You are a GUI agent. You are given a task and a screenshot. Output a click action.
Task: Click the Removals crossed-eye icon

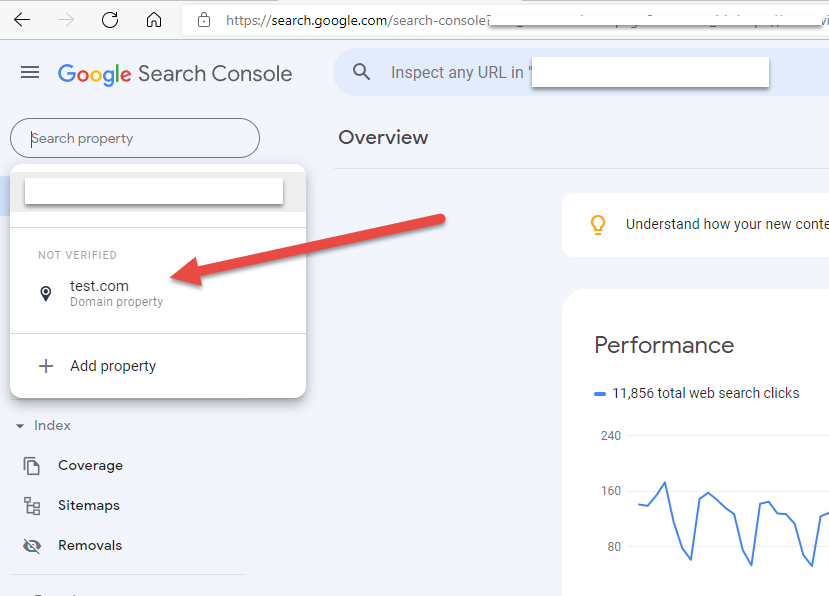pos(32,546)
